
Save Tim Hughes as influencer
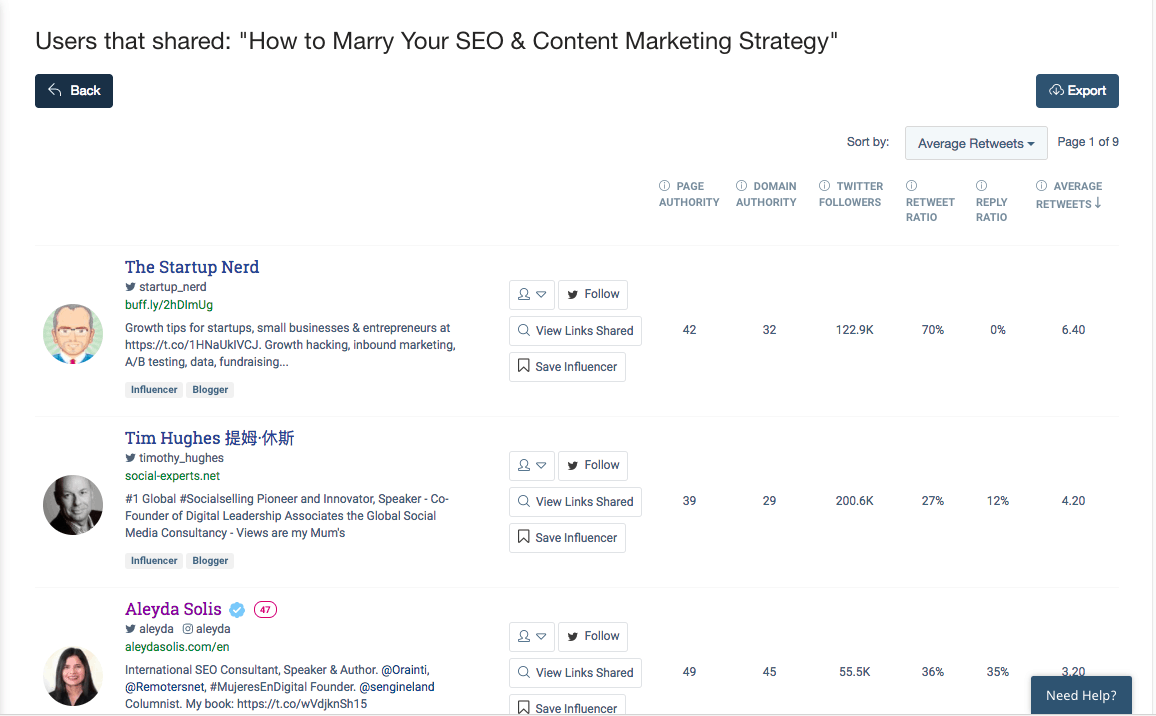point(567,538)
